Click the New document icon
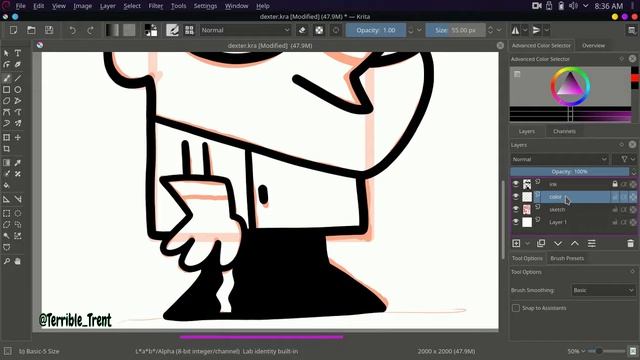 pyautogui.click(x=13, y=30)
